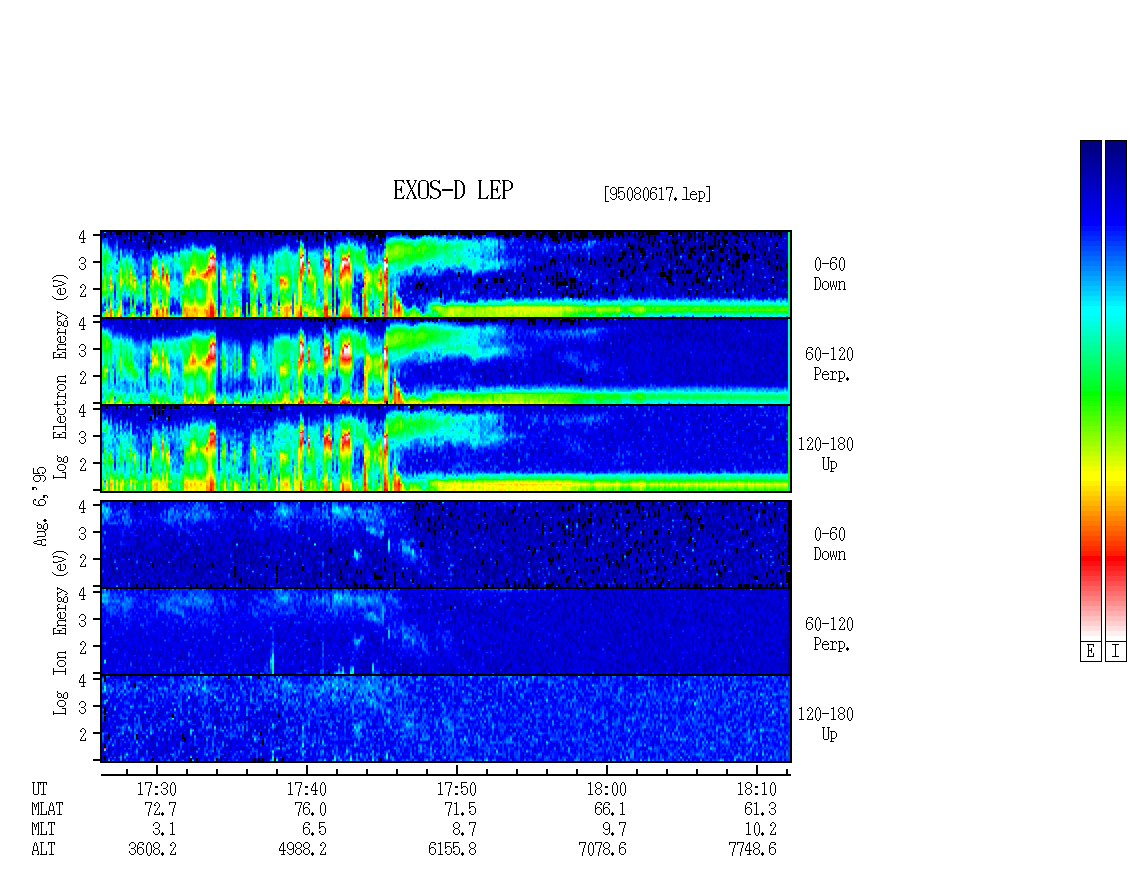This screenshot has height=875, width=1130.
Task: Pick the MLT value 10.2
Action: pyautogui.click(x=760, y=830)
